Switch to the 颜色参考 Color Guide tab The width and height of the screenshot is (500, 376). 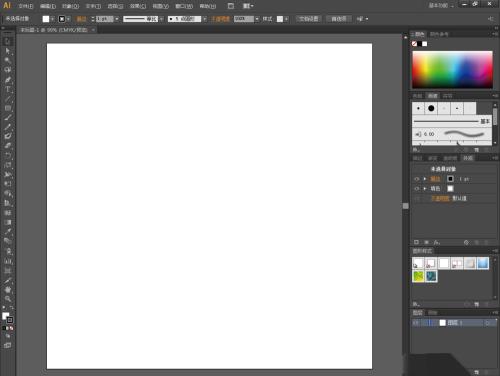[x=439, y=34]
